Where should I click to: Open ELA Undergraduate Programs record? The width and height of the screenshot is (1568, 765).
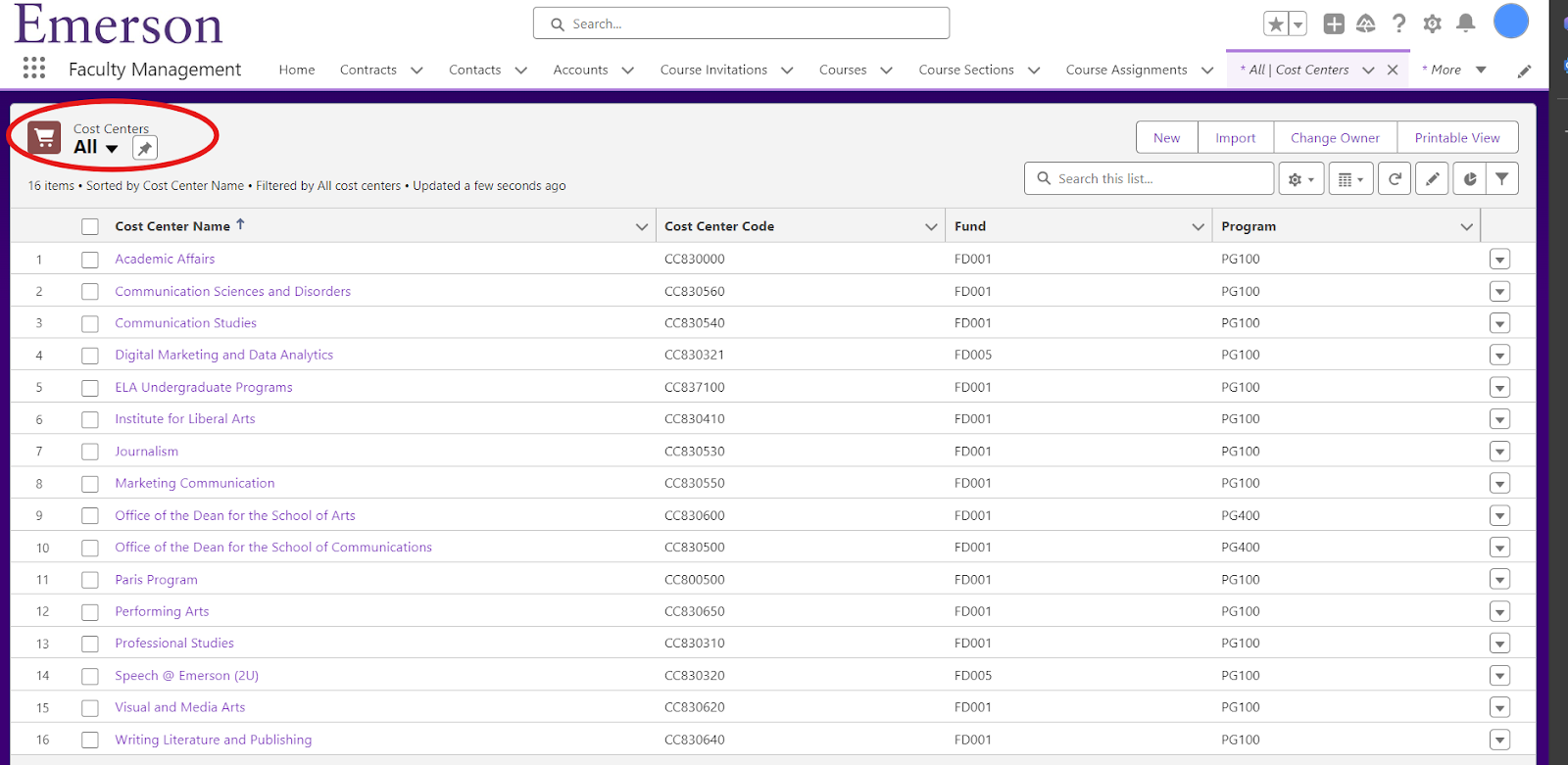(203, 388)
